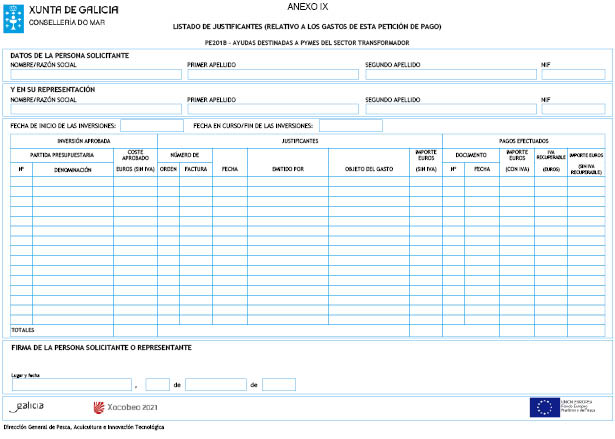Click 'Dirección General de Pesca' footer text
This screenshot has height=439, width=615.
[x=35, y=427]
